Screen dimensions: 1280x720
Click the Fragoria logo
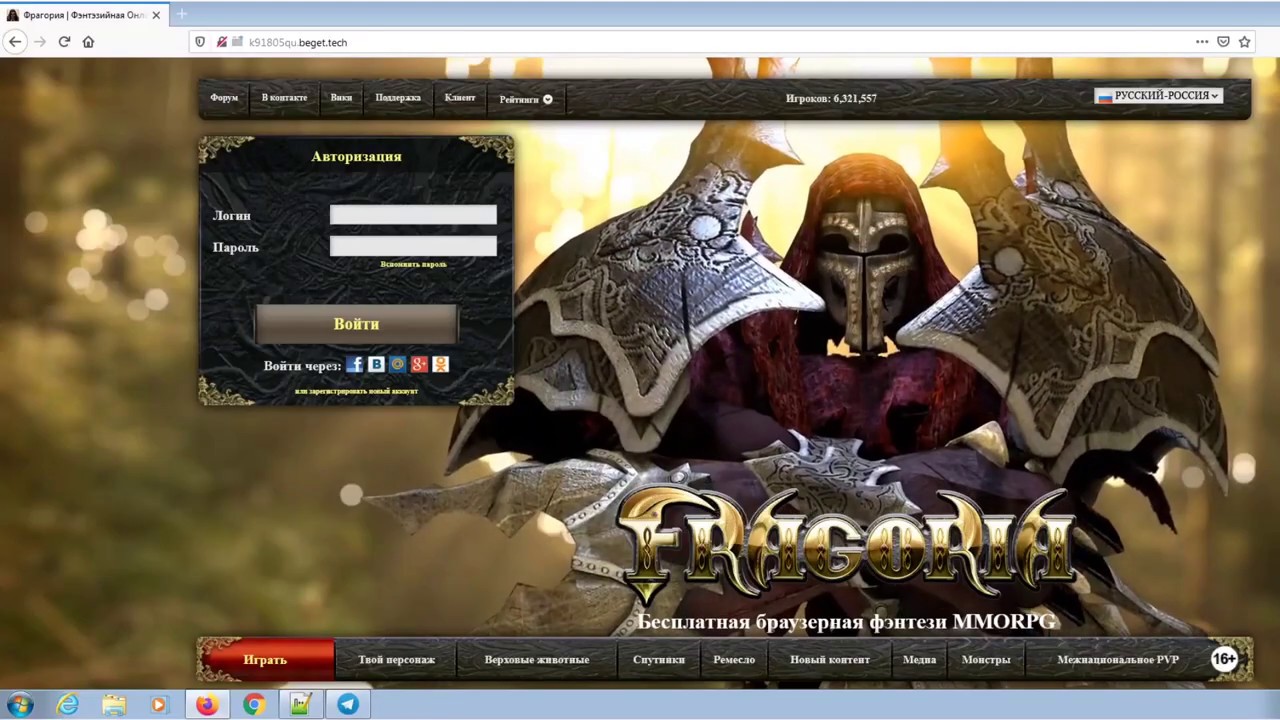[x=845, y=545]
